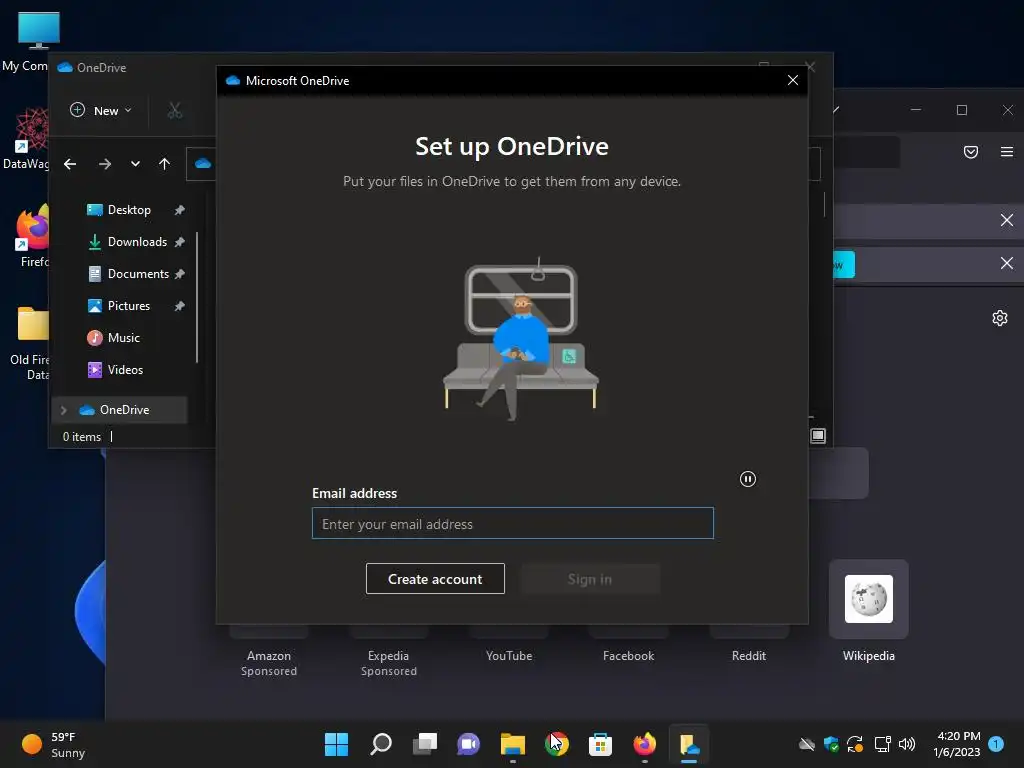The image size is (1024, 768).
Task: Open Microsoft Store from the taskbar
Action: pyautogui.click(x=600, y=744)
